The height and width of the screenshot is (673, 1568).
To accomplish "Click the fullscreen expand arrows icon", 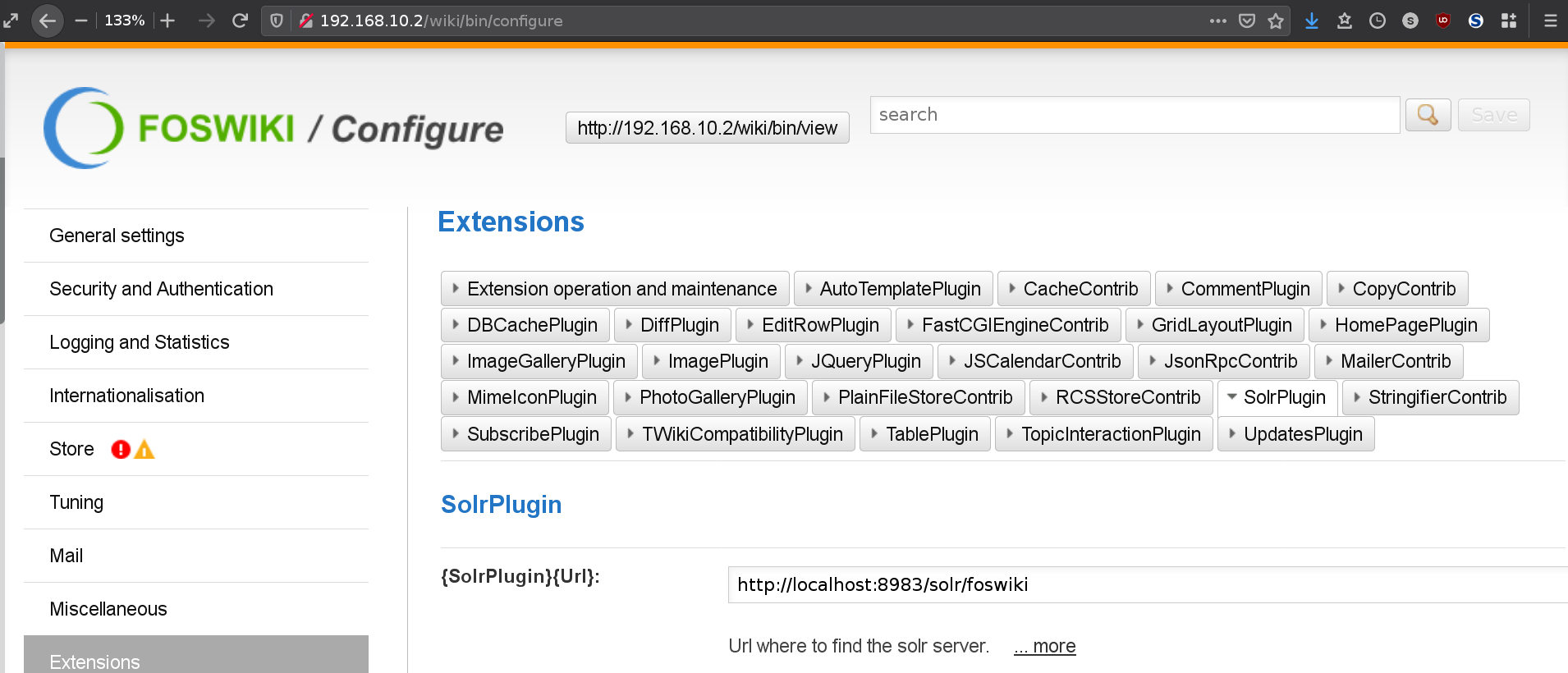I will click(x=11, y=21).
